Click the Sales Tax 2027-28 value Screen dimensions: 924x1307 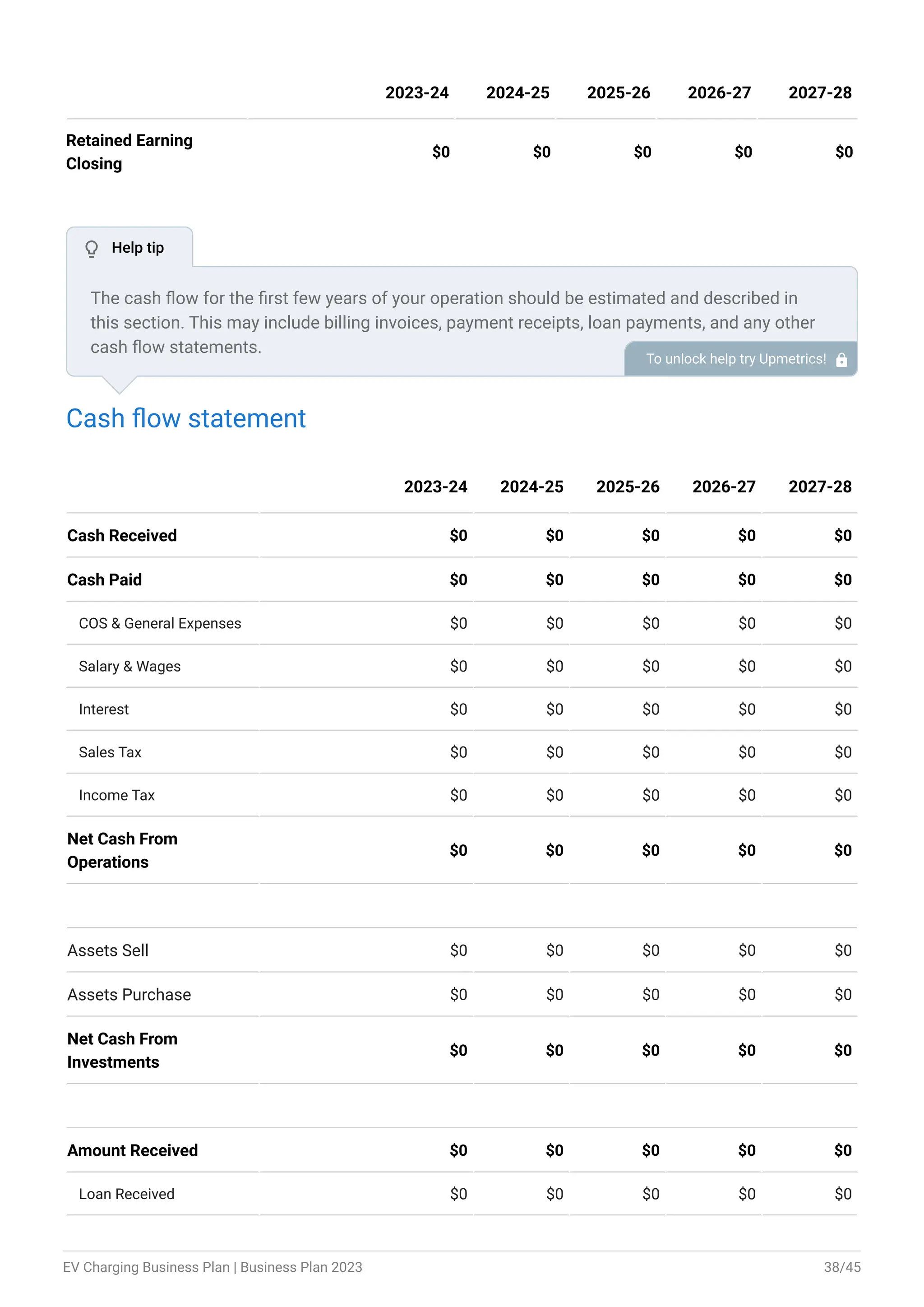click(843, 752)
